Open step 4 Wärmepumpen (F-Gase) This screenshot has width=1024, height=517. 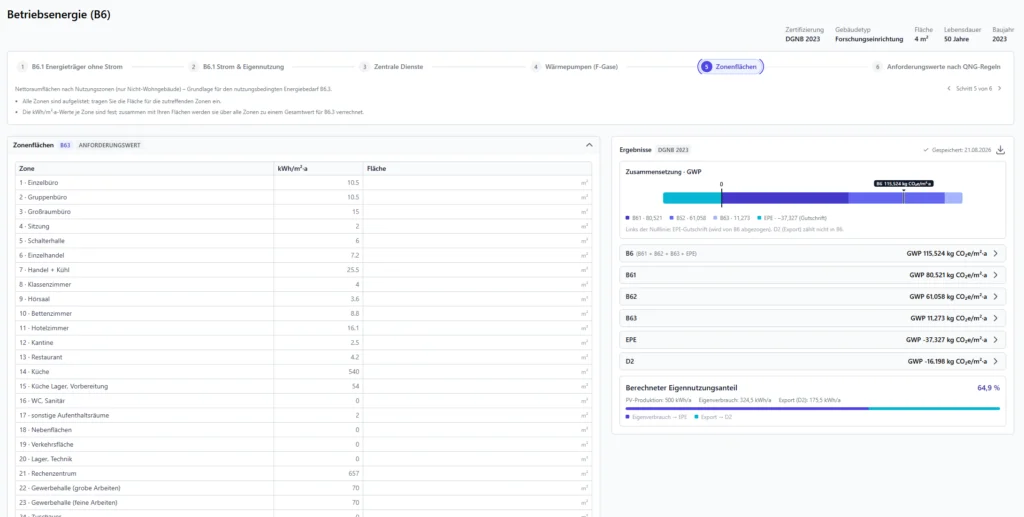click(575, 67)
